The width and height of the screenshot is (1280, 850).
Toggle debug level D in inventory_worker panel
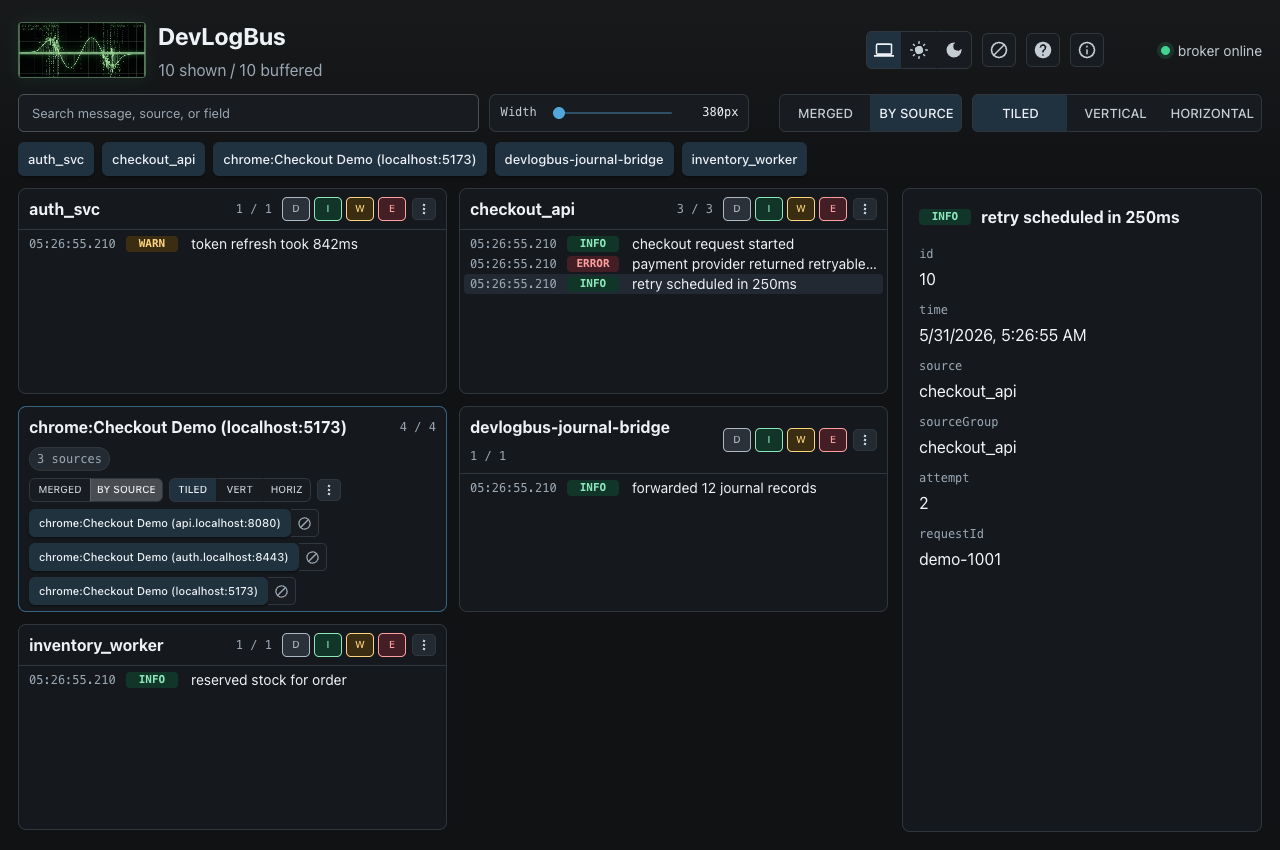[296, 645]
